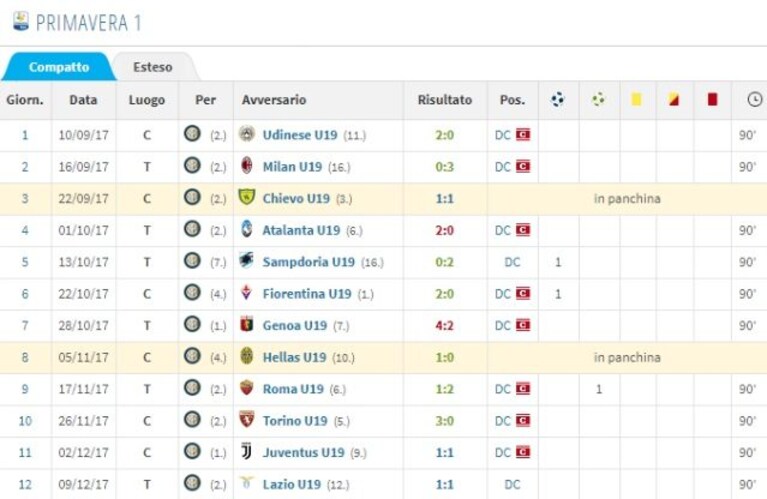Image resolution: width=767 pixels, height=499 pixels.
Task: Open the Sampdoria U19 team link
Action: click(309, 262)
